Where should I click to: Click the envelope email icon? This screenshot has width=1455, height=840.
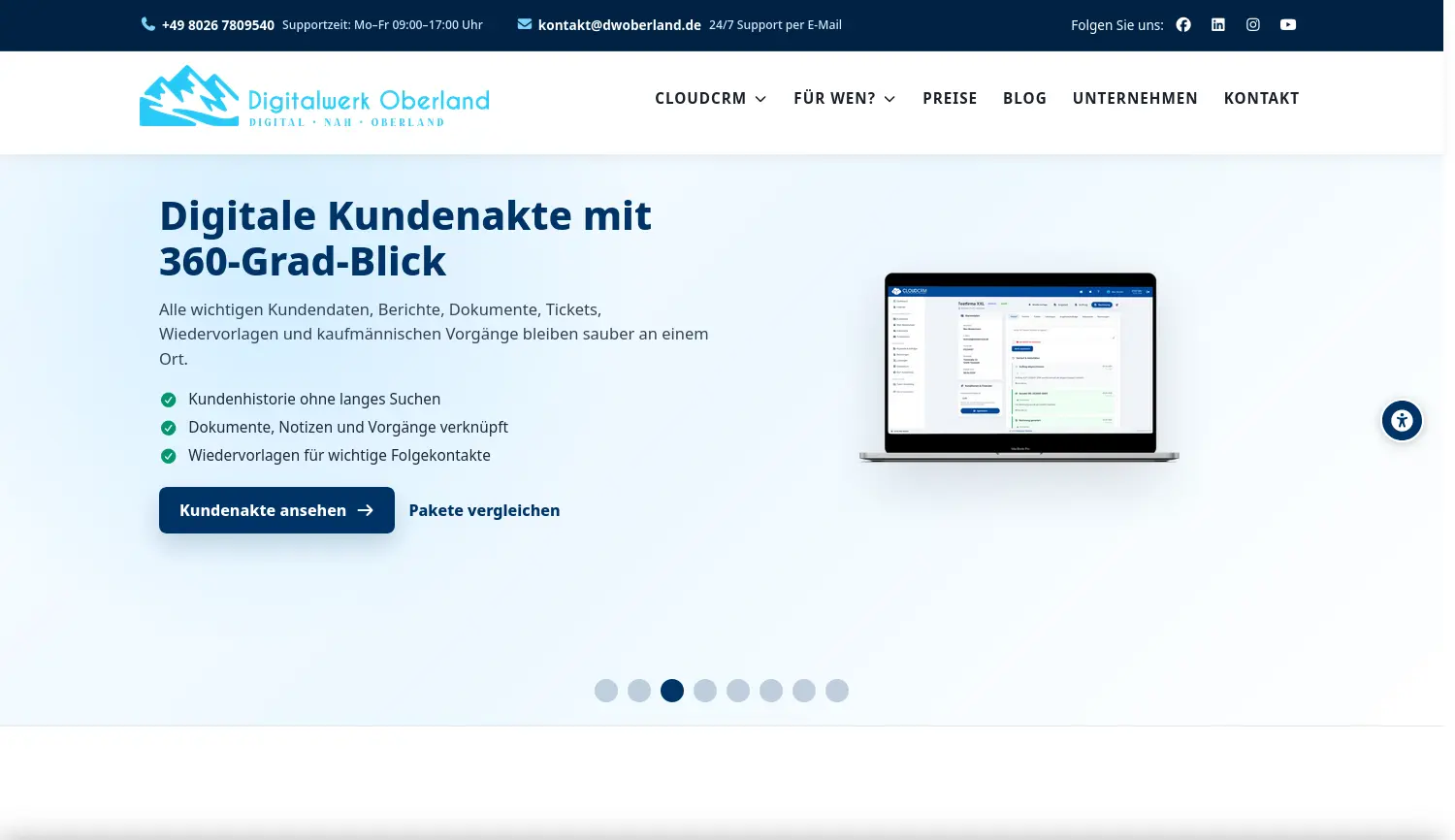click(x=525, y=24)
